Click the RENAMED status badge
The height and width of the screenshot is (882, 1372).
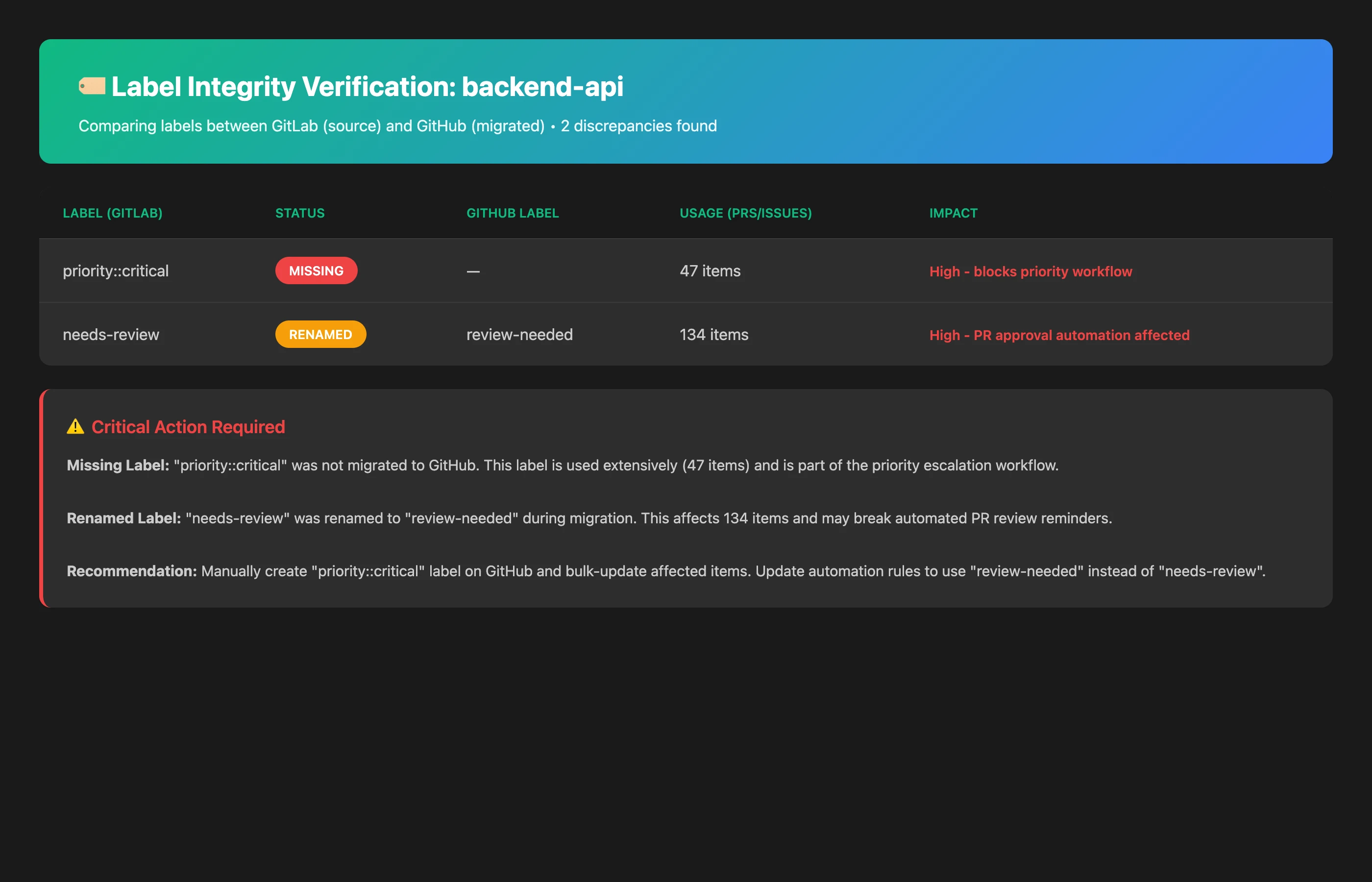(x=320, y=335)
